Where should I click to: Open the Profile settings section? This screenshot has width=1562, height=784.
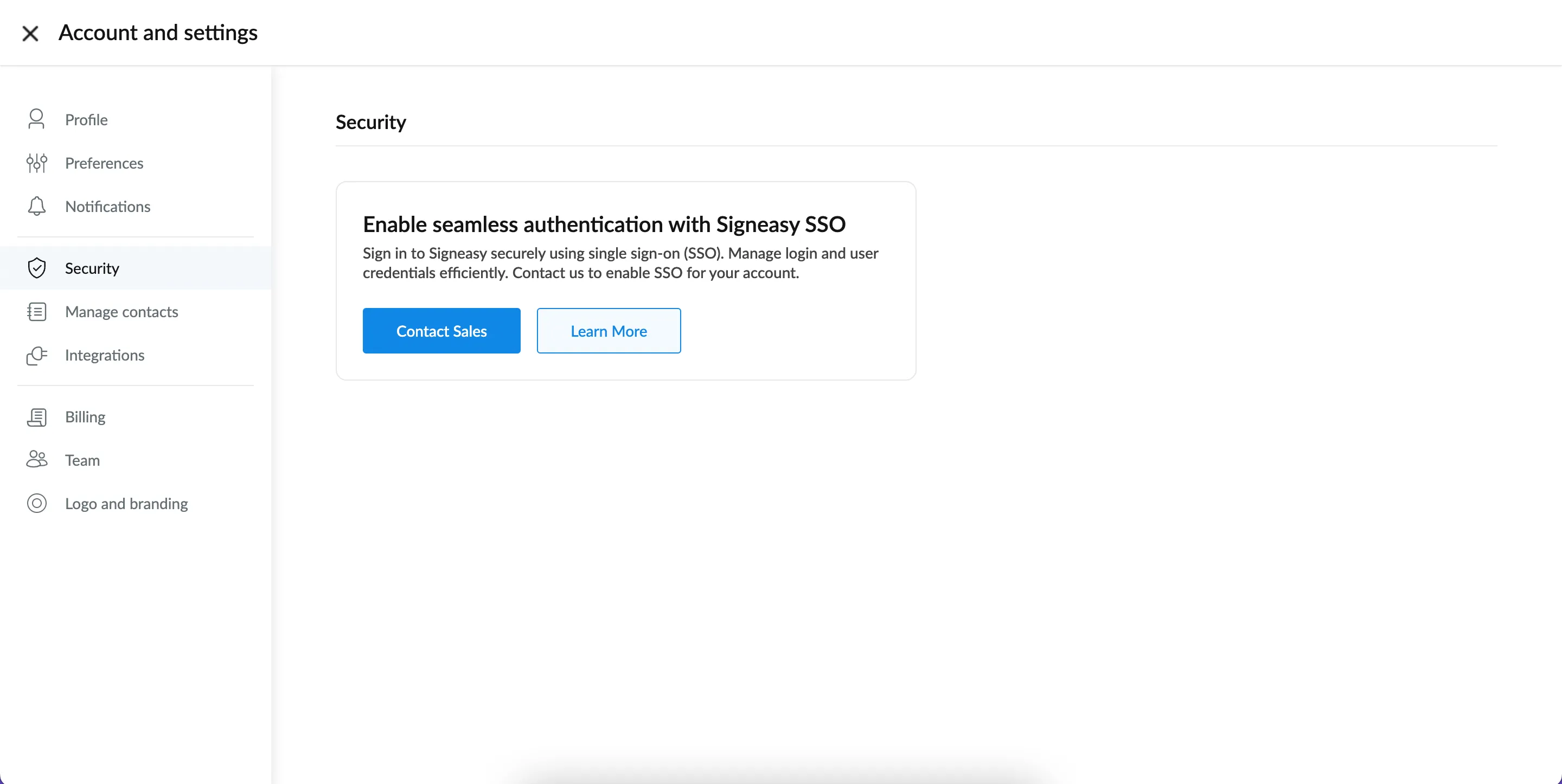(x=86, y=119)
